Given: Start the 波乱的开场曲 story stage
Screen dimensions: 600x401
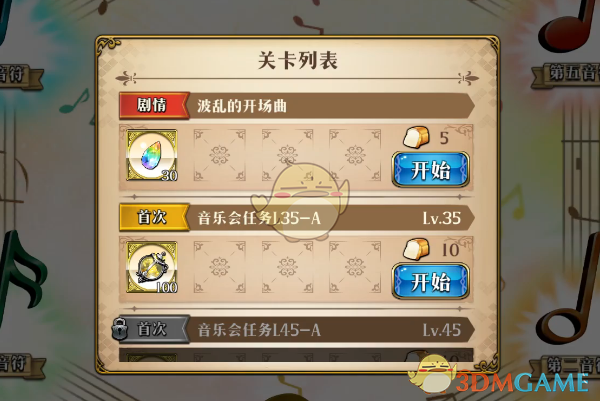Looking at the screenshot, I should [x=431, y=170].
